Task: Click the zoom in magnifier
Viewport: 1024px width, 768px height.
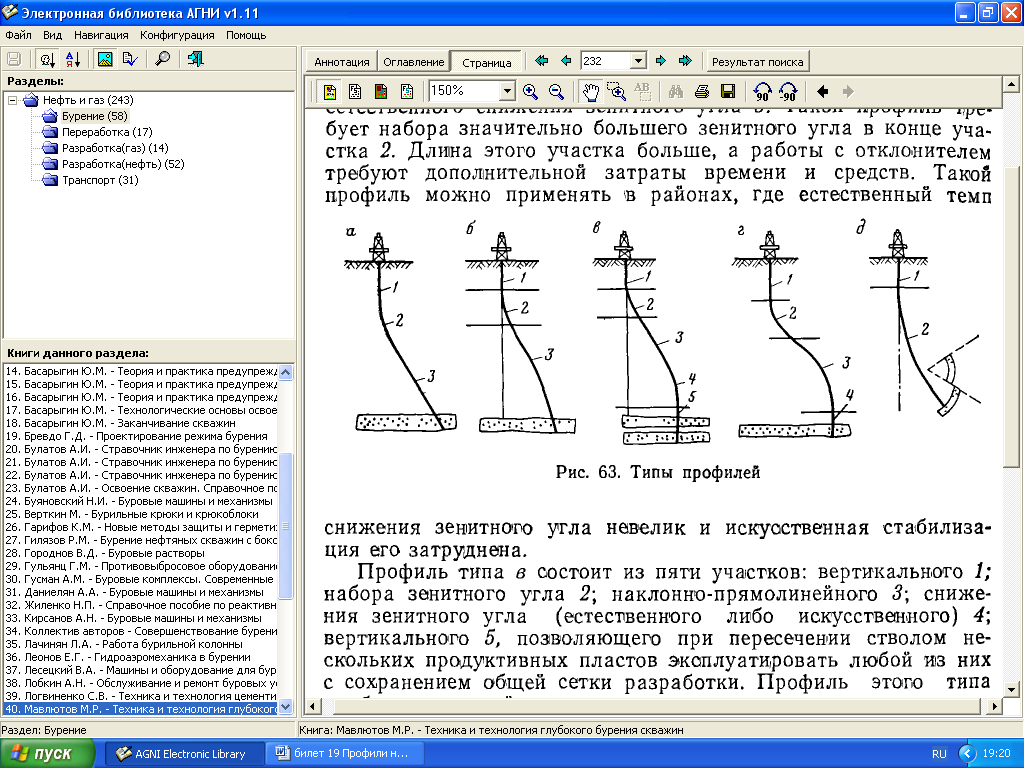Action: click(x=530, y=91)
